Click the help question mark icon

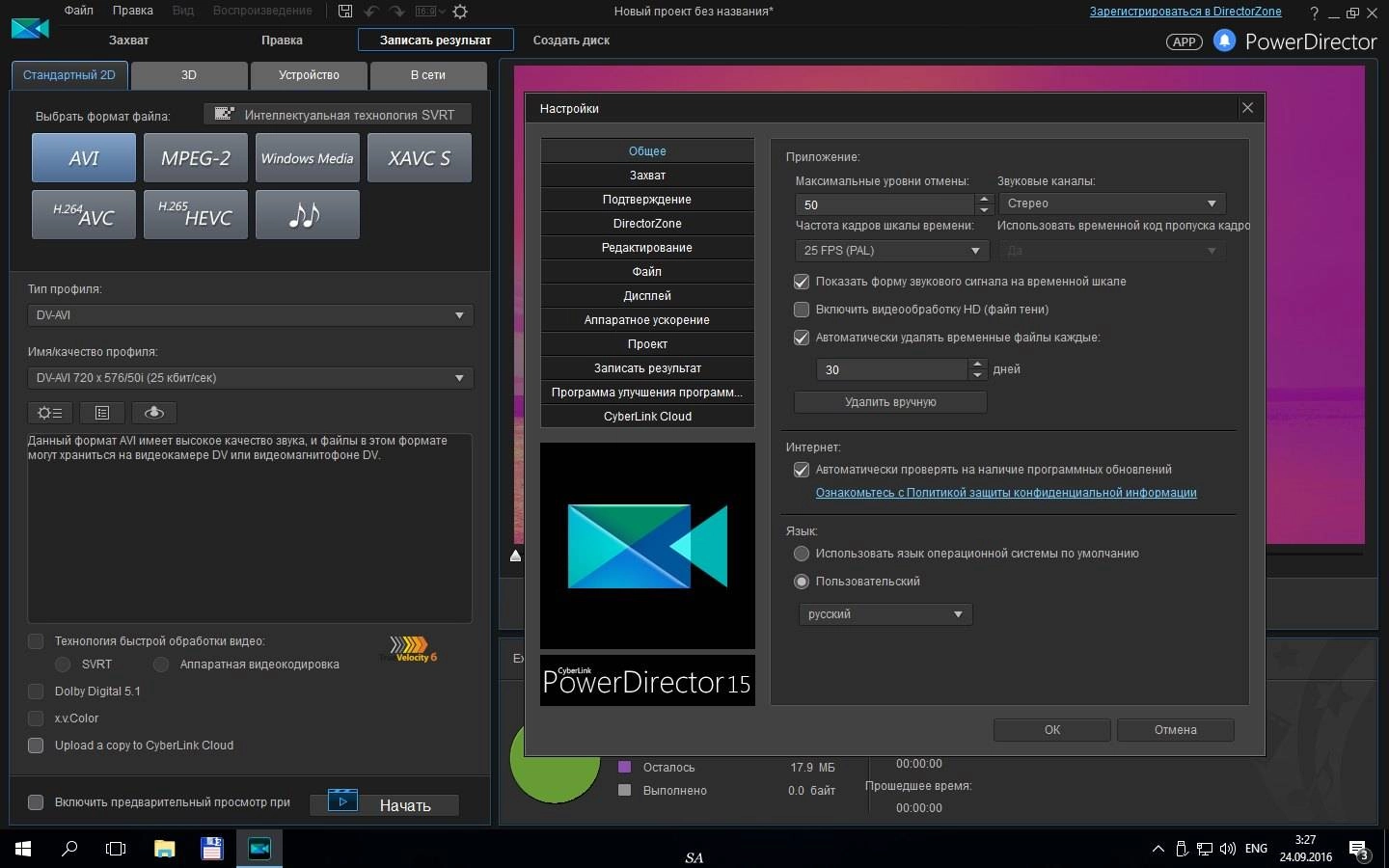pyautogui.click(x=1314, y=13)
